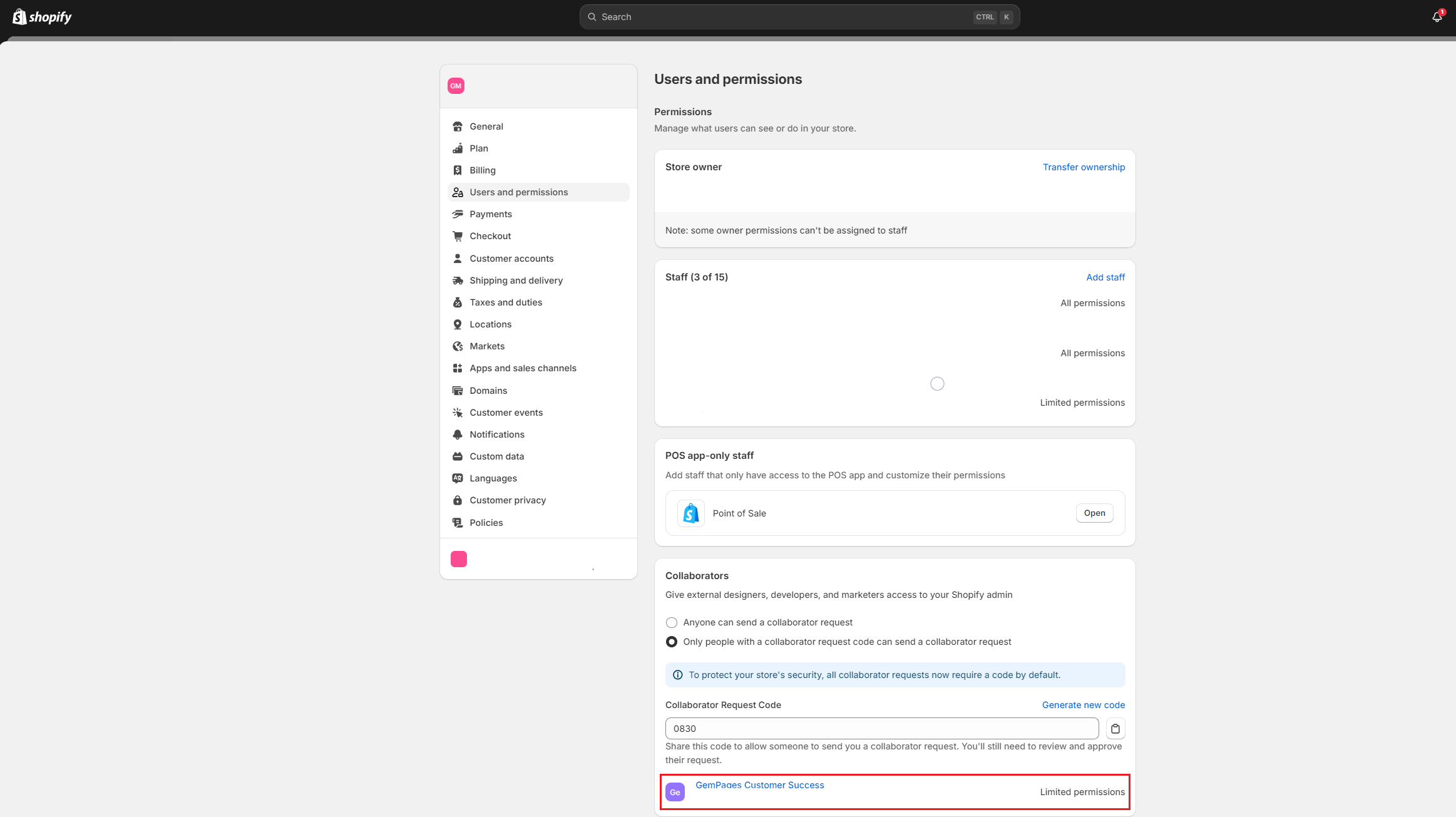Click the Shopify logo
1456x817 pixels.
[41, 16]
